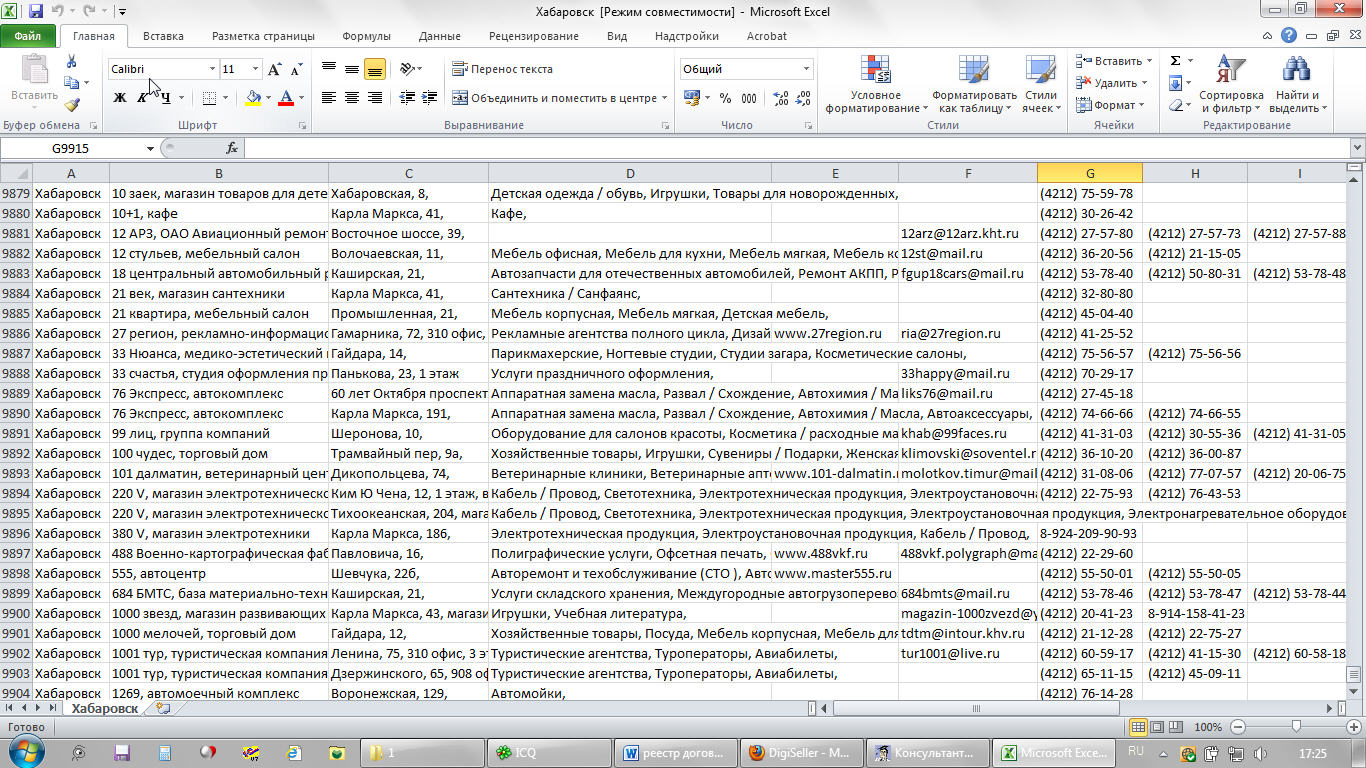The width and height of the screenshot is (1366, 768).
Task: Align text to top of cell
Action: click(x=329, y=69)
